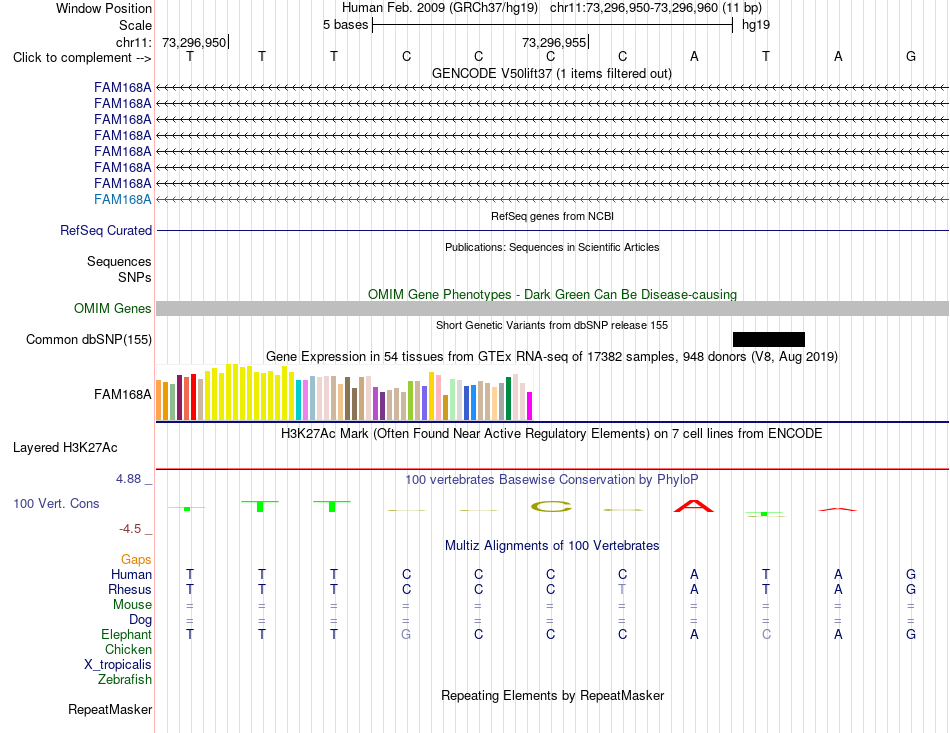Open 'Multiz Alignments of 100 Vertebrates' title
The width and height of the screenshot is (950, 733).
[x=552, y=546]
